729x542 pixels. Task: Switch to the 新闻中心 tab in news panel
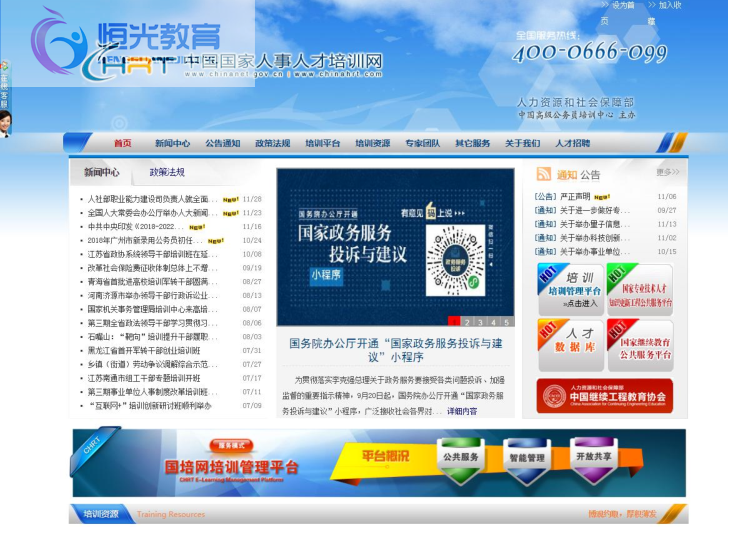point(101,172)
